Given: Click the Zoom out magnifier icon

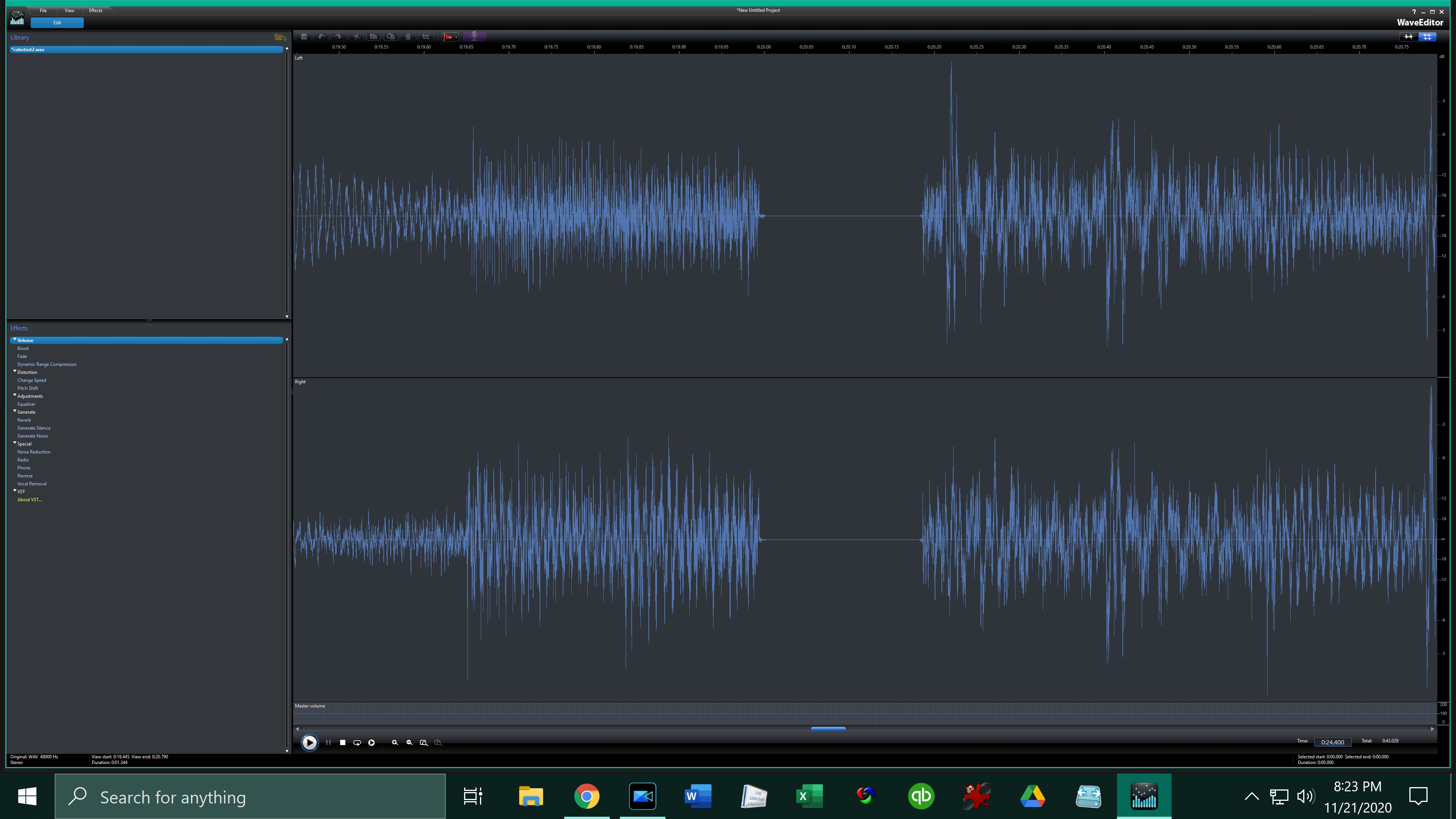Looking at the screenshot, I should coord(409,743).
